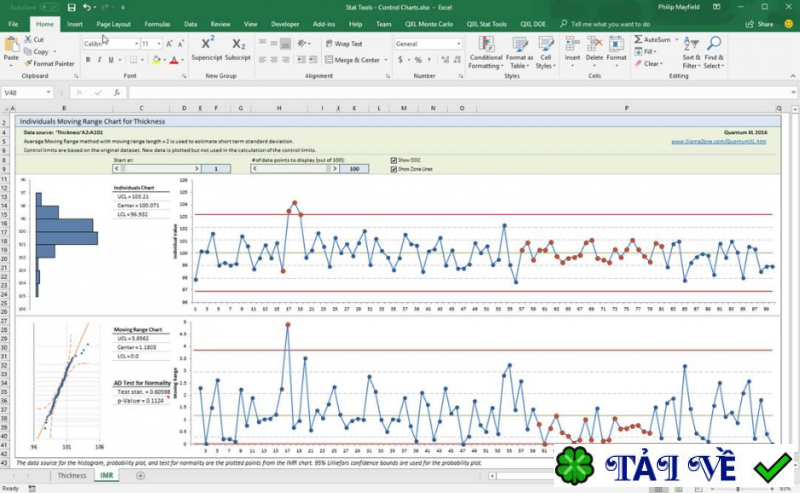Switch to the Insert tab
800x493 pixels.
pyautogui.click(x=75, y=24)
